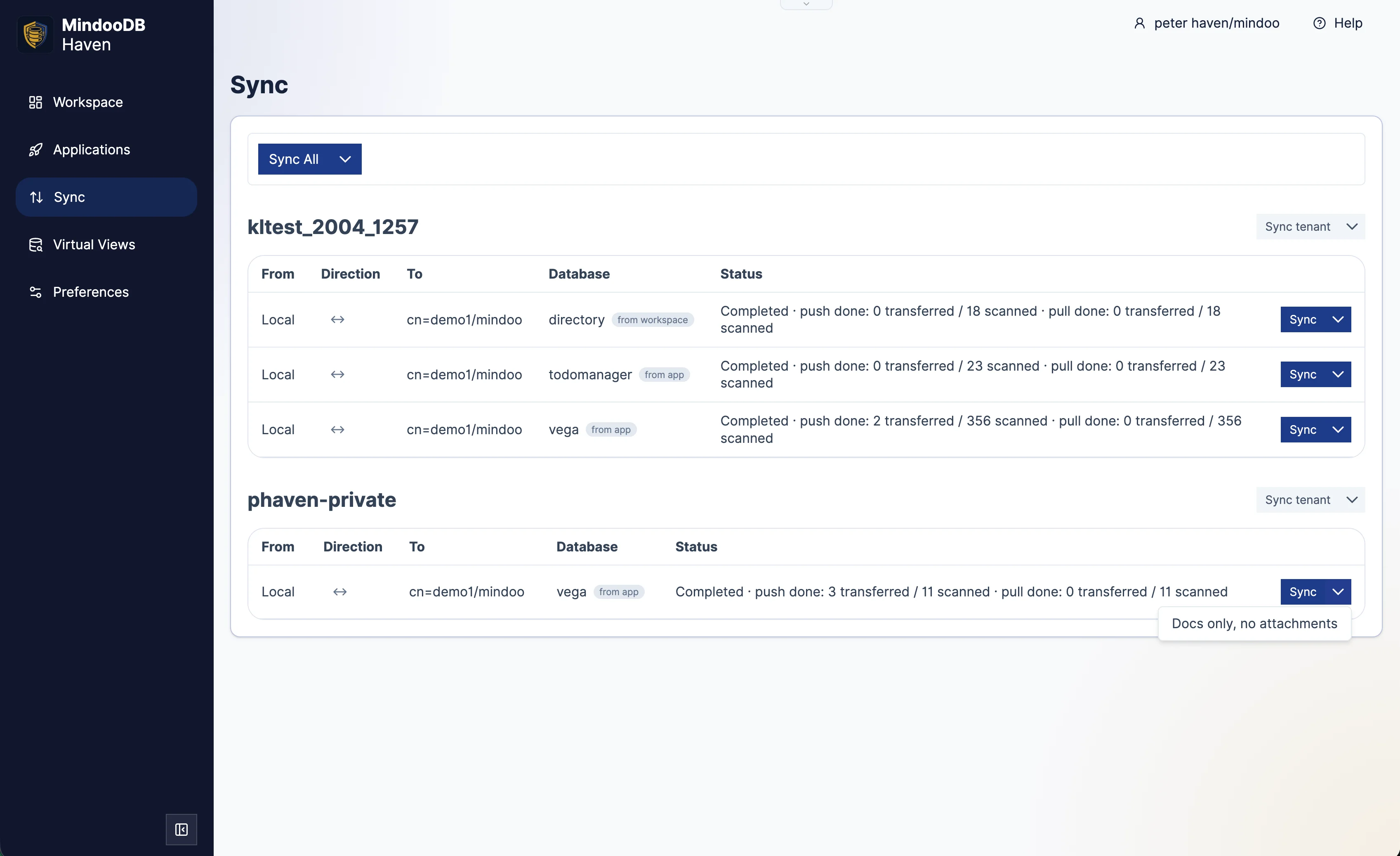Select the Applications rocket icon
The width and height of the screenshot is (1400, 856).
pyautogui.click(x=35, y=149)
